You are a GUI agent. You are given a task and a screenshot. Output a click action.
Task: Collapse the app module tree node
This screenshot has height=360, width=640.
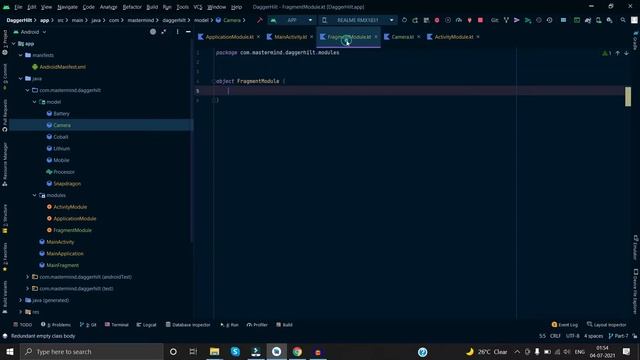13,43
